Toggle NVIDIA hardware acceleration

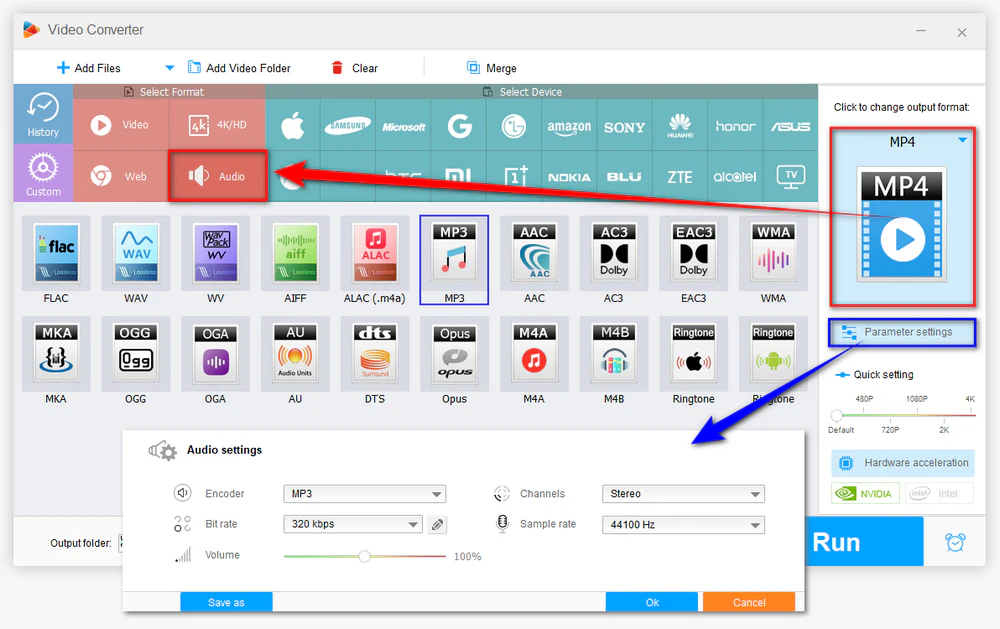[865, 493]
